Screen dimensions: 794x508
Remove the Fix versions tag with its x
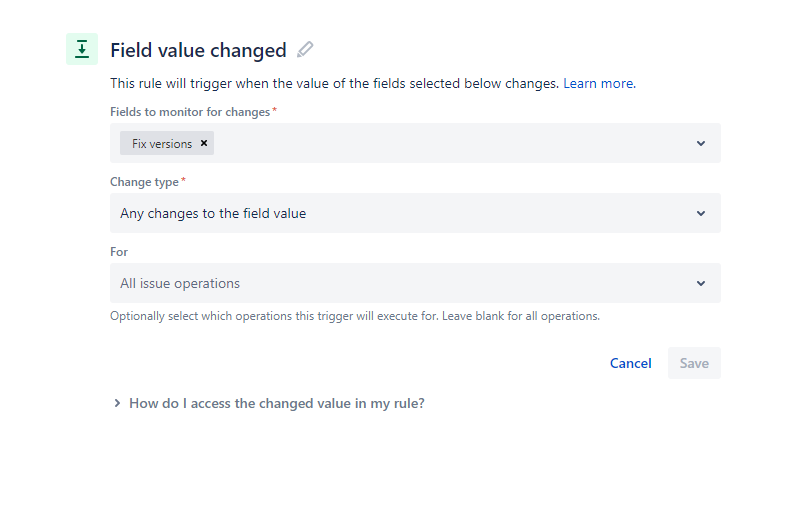[x=204, y=143]
